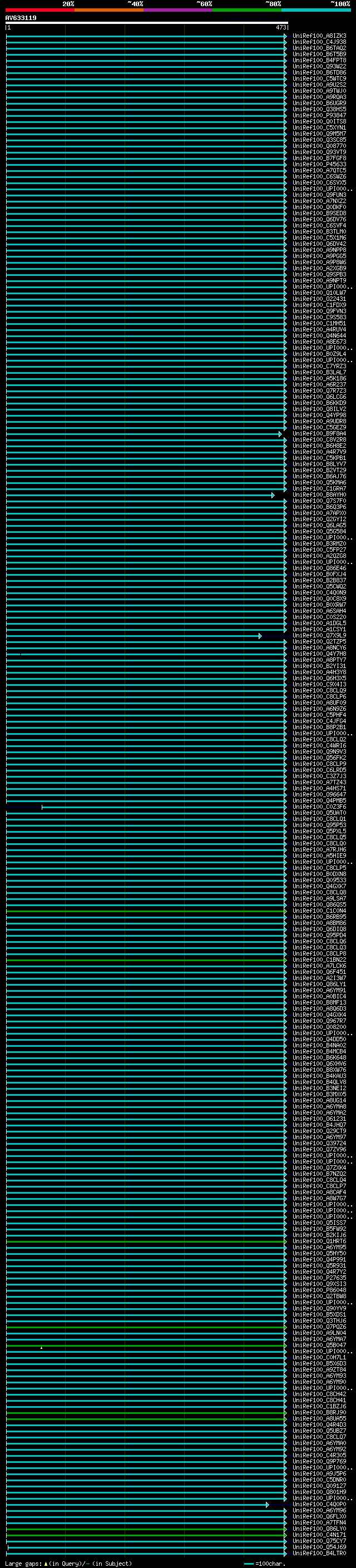Select label UniRef100_Q3SC85

click(319, 140)
